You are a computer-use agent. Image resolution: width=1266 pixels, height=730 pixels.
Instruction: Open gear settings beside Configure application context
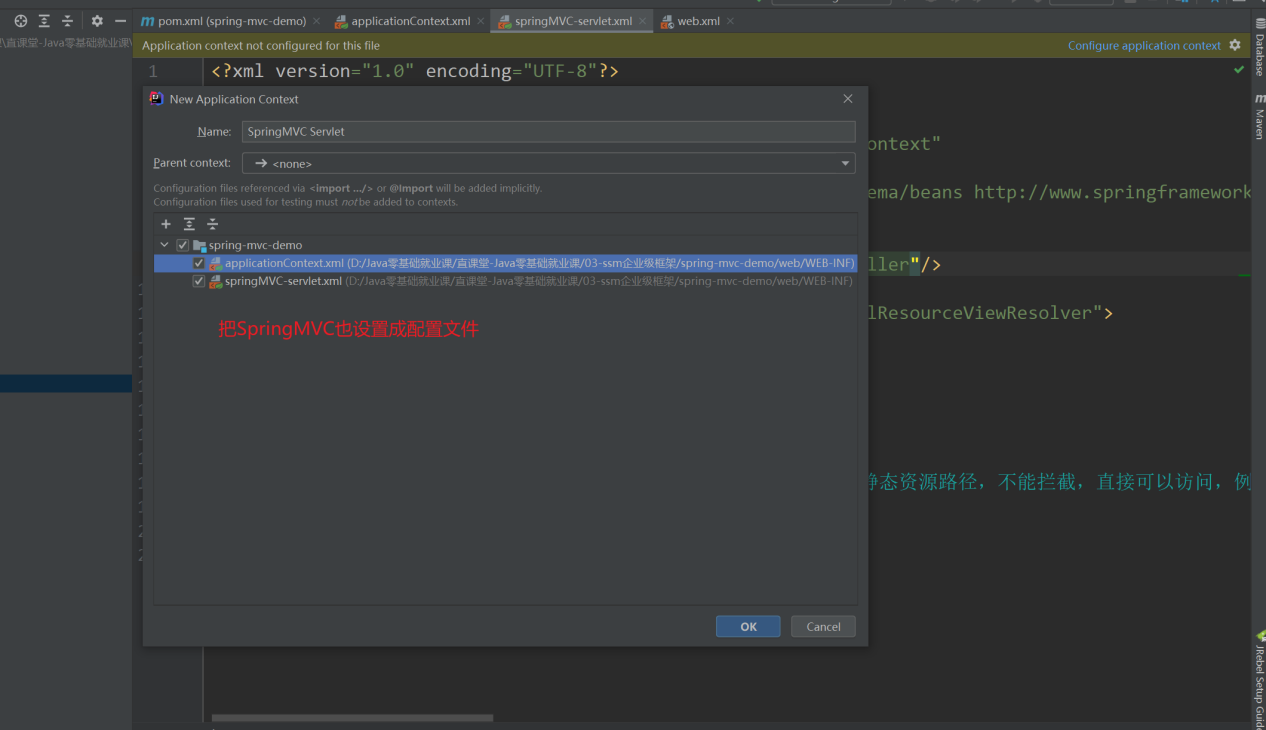pyautogui.click(x=1235, y=45)
